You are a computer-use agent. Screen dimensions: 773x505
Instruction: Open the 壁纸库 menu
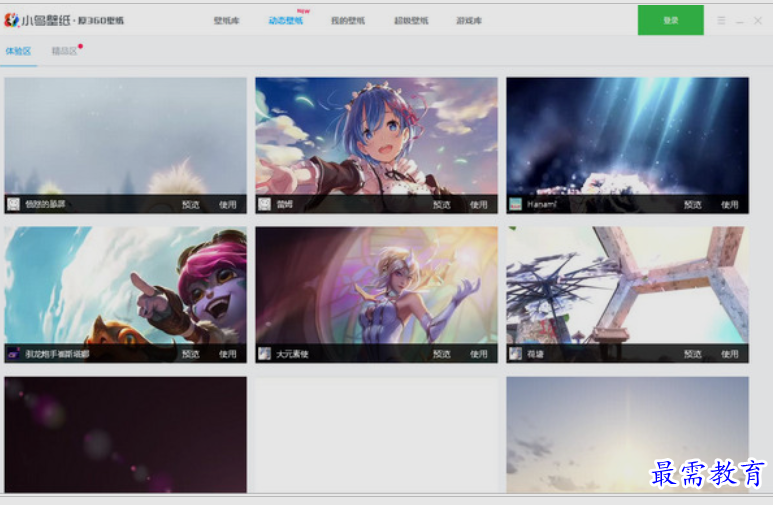tap(226, 20)
